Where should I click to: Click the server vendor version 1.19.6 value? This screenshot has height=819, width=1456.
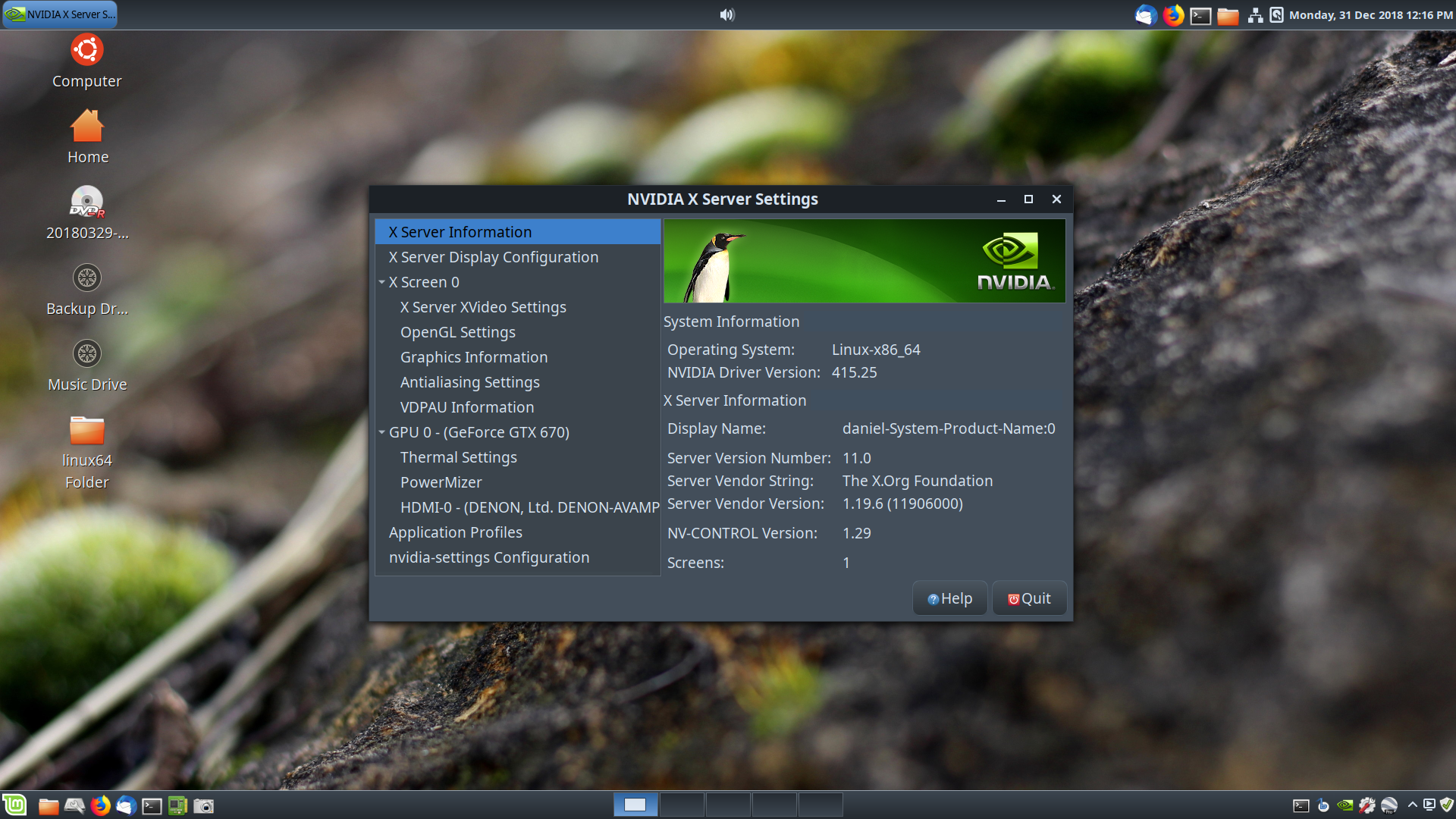pyautogui.click(x=902, y=504)
